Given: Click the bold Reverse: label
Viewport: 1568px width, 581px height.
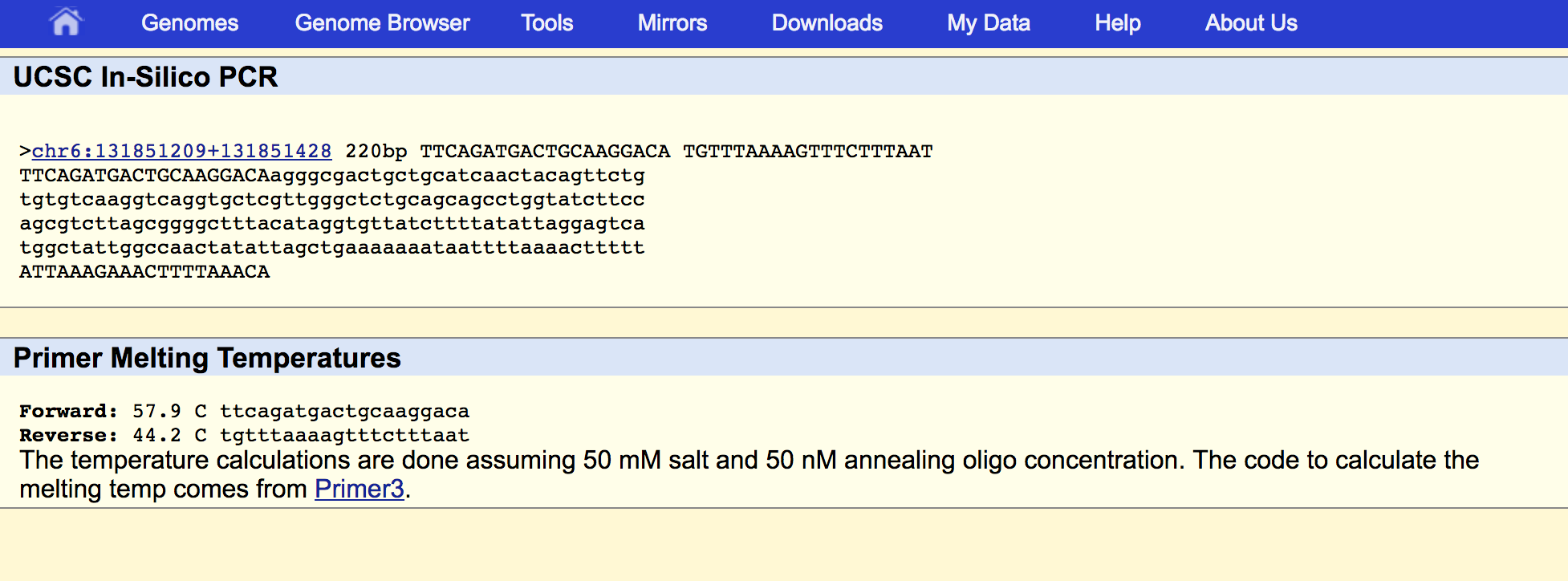Looking at the screenshot, I should click(x=68, y=435).
